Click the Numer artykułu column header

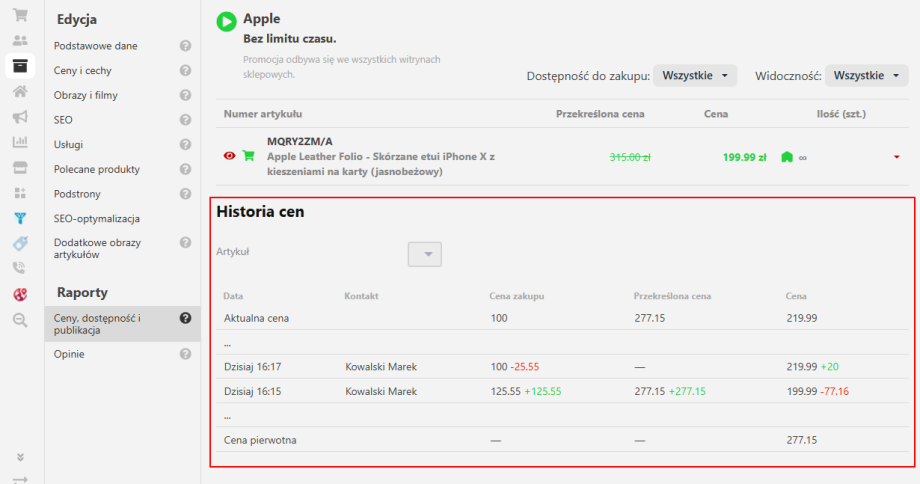click(263, 114)
